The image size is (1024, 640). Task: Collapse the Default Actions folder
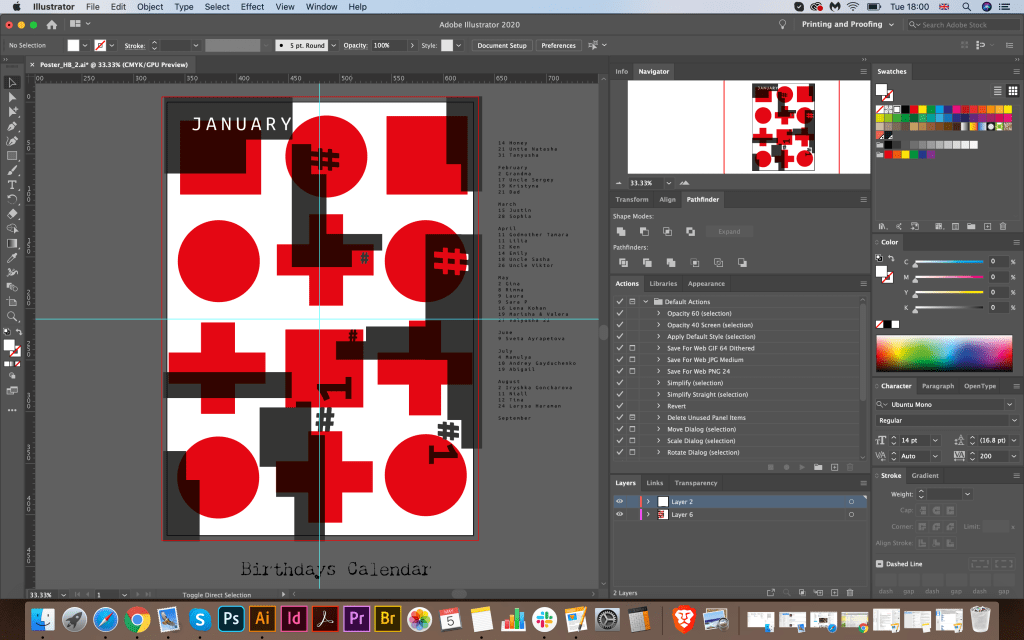(646, 301)
